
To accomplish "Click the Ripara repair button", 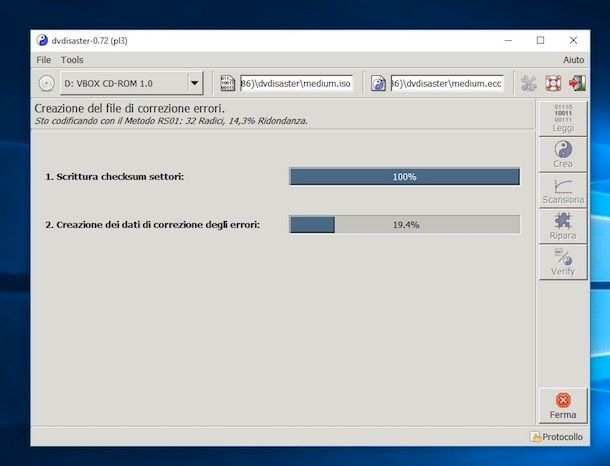I will pyautogui.click(x=563, y=226).
